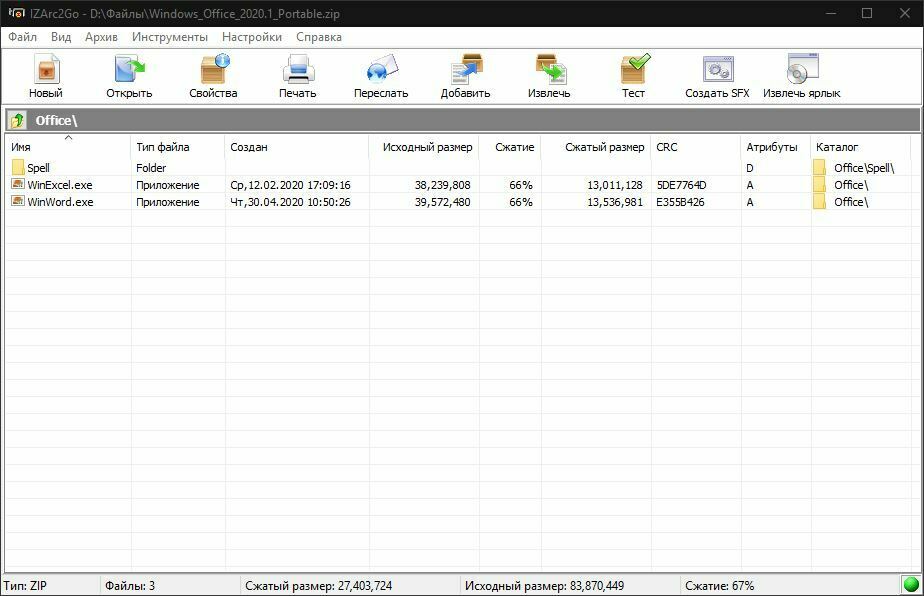The width and height of the screenshot is (924, 596).
Task: Click the Новый (New archive) toolbar icon
Action: pyautogui.click(x=45, y=72)
